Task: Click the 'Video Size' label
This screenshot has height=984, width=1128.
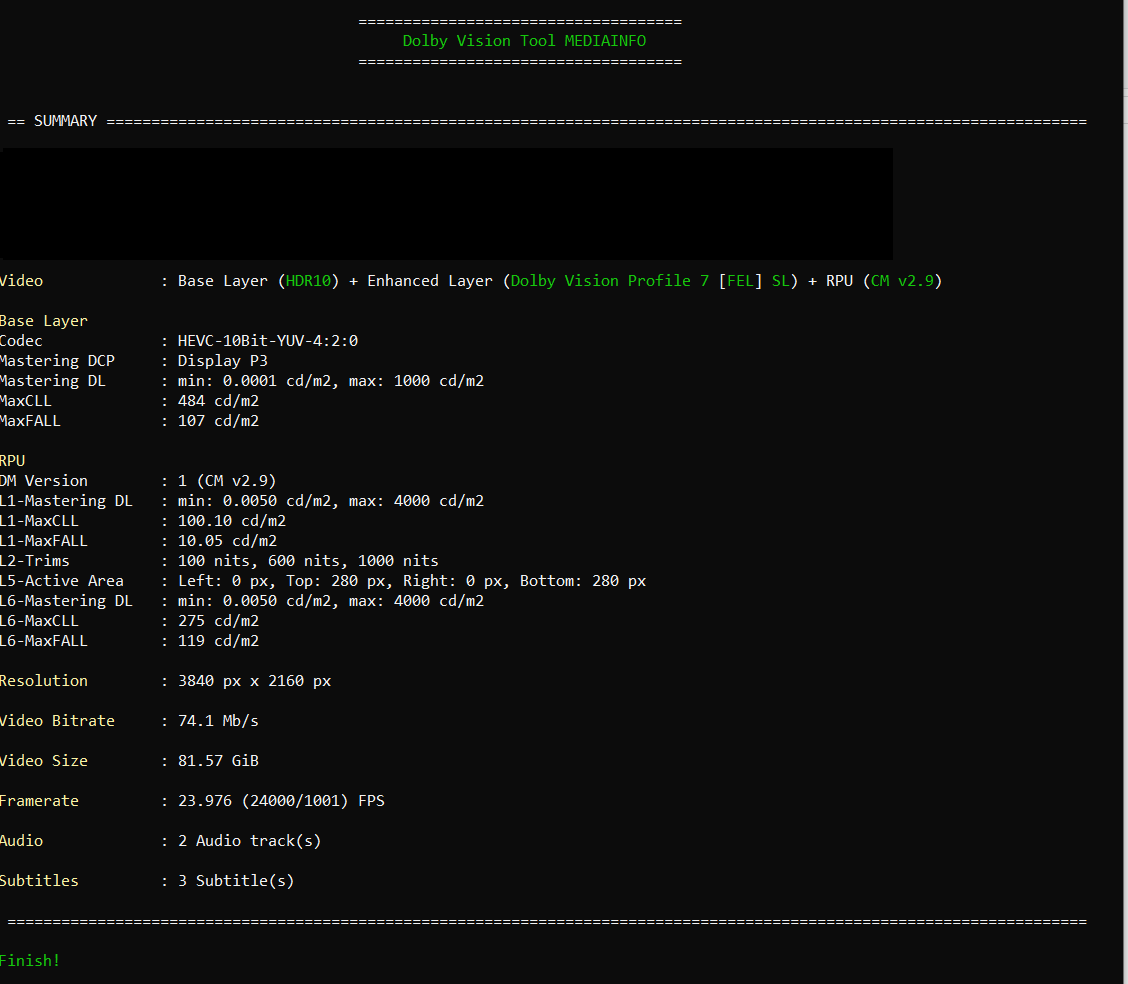Action: click(x=43, y=761)
